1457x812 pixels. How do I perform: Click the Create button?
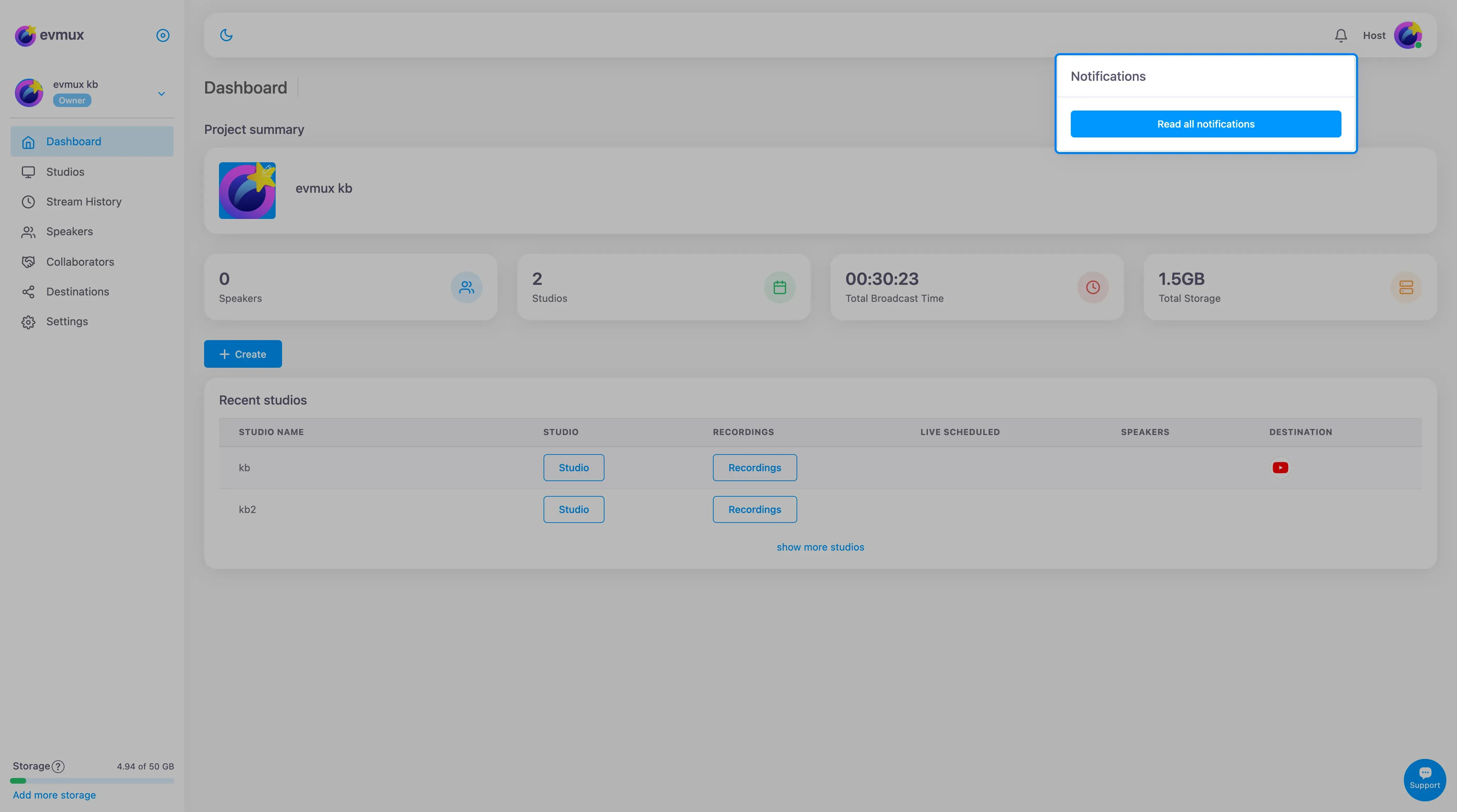click(243, 354)
